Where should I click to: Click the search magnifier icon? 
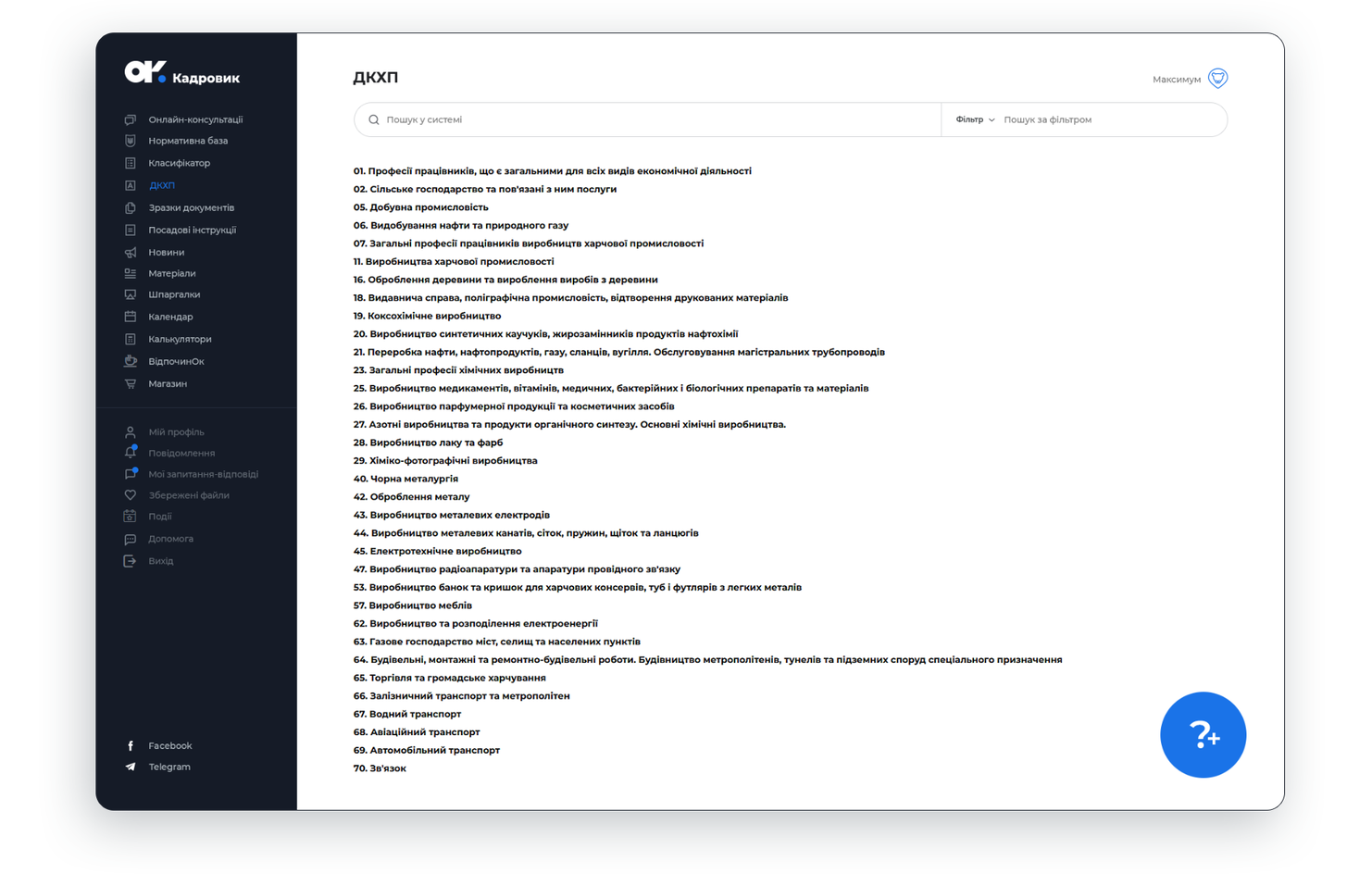click(x=374, y=119)
